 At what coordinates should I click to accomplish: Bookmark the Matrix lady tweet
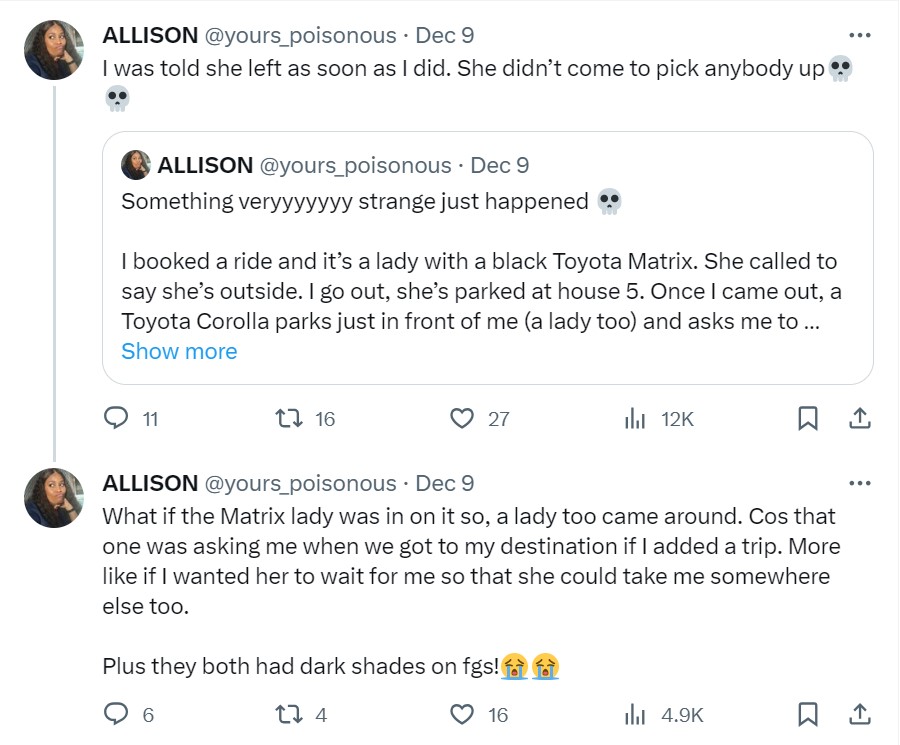point(808,714)
